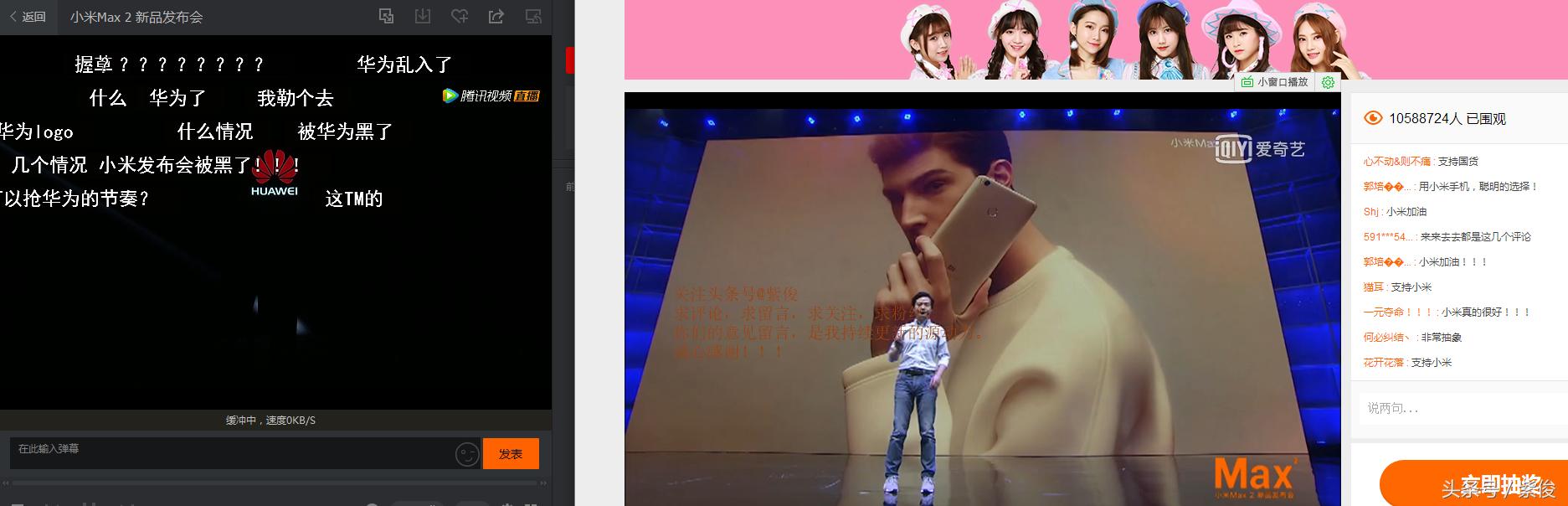Click the danmaku text 华为乱入了
The image size is (1568, 506).
point(404,65)
